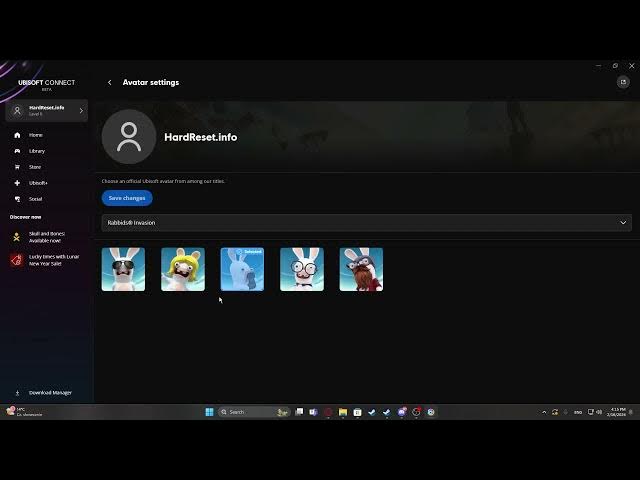Click the Download Manager arrow icon
The image size is (640, 480).
17,393
